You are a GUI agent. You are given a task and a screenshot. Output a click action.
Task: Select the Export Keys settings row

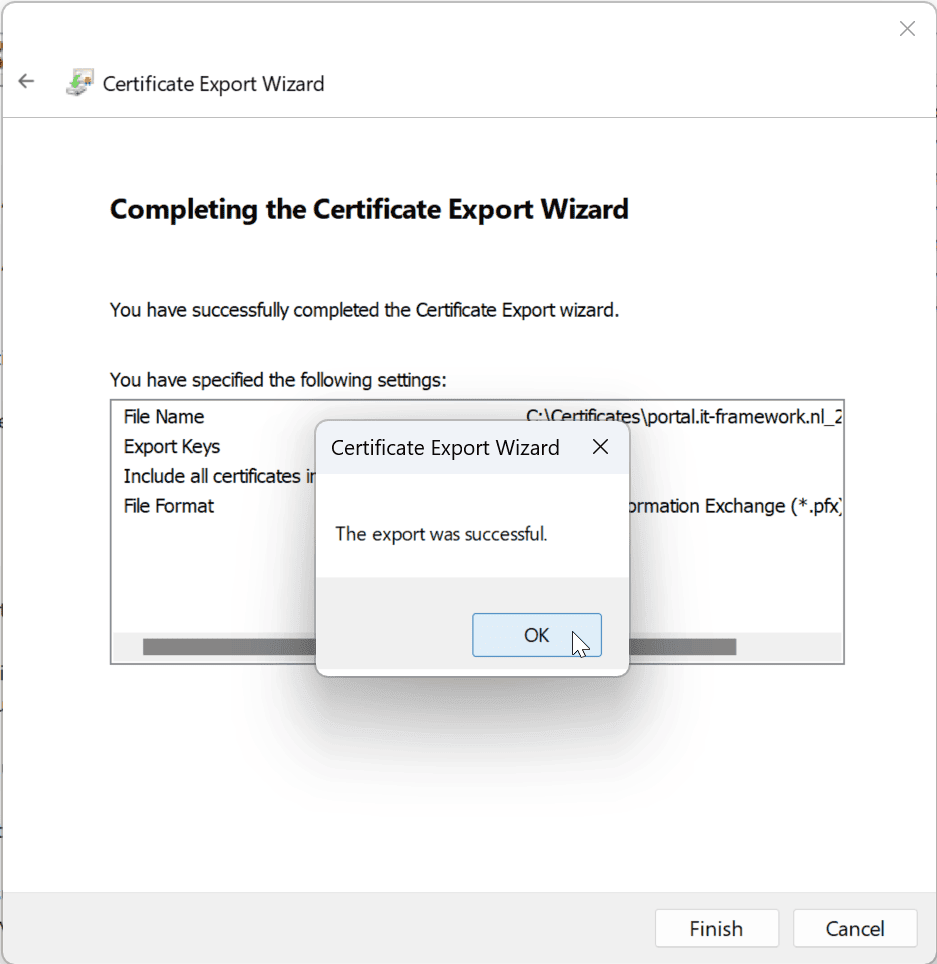point(171,446)
